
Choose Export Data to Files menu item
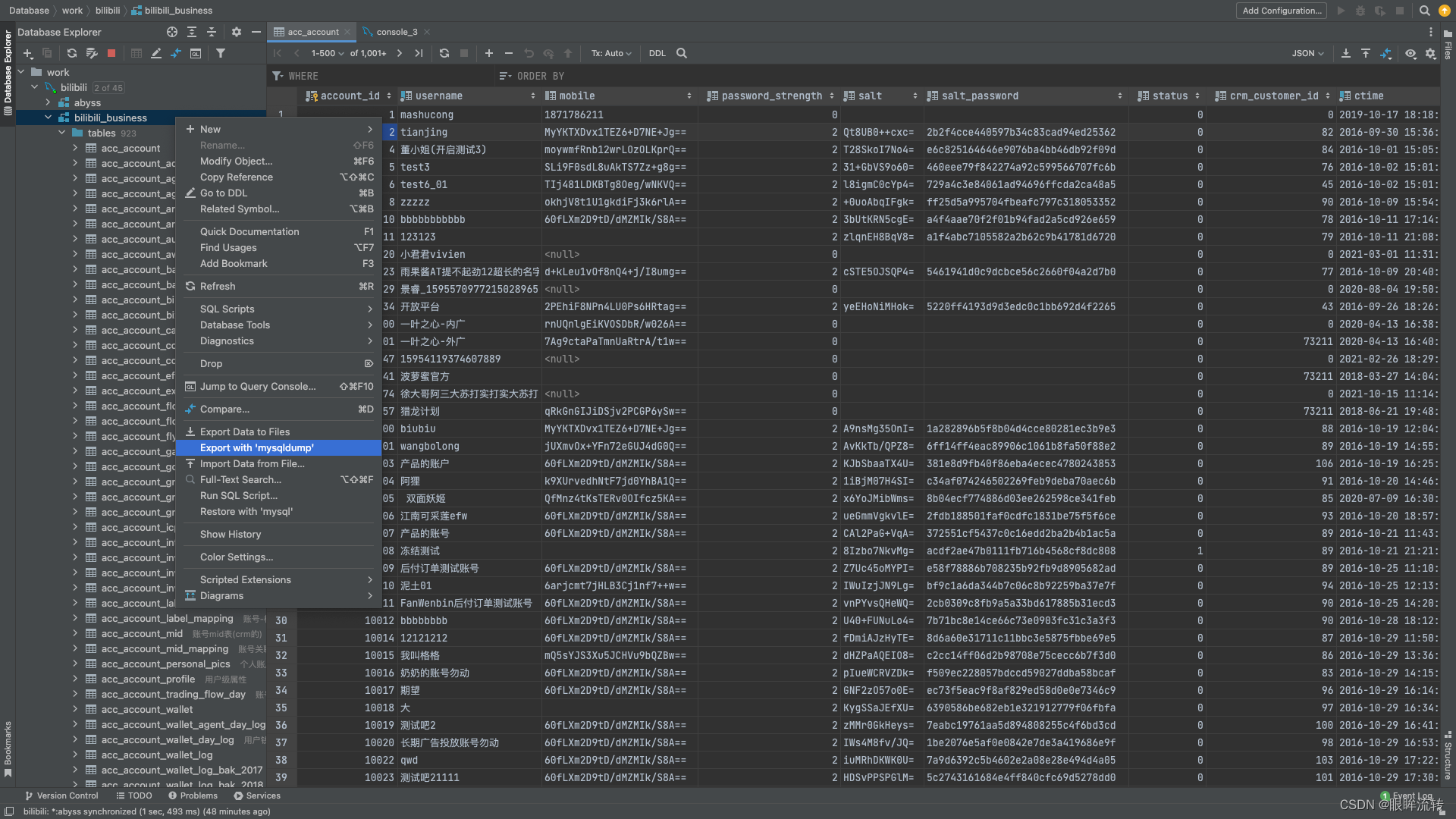click(279, 432)
